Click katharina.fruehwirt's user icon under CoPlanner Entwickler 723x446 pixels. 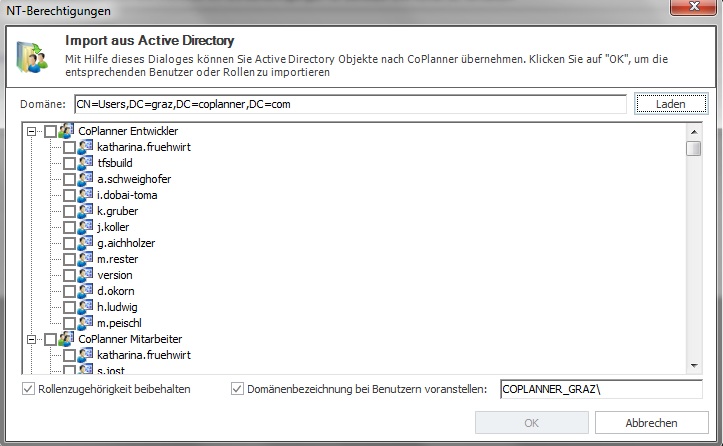pos(85,147)
